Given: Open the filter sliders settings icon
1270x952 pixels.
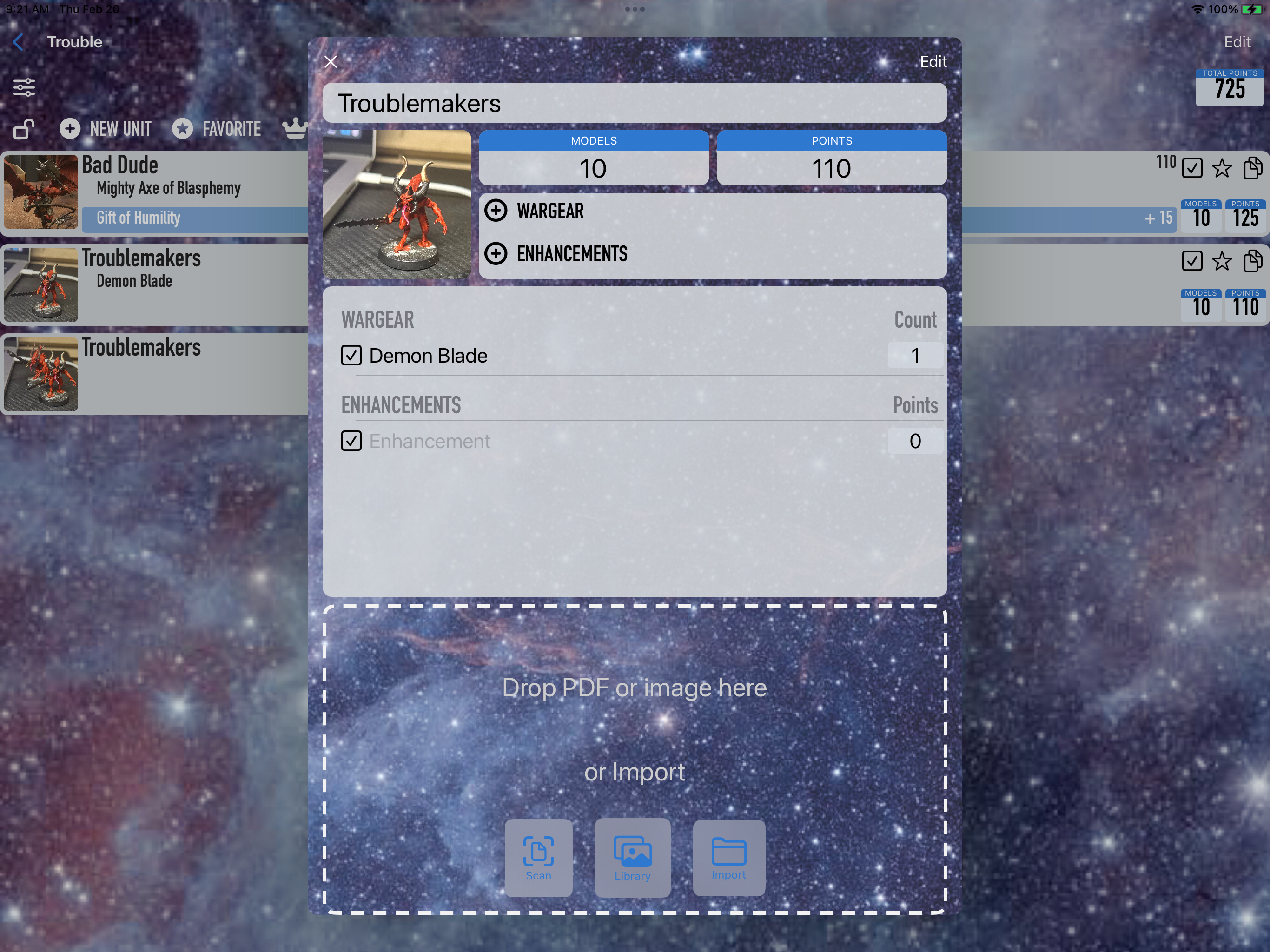Looking at the screenshot, I should pyautogui.click(x=24, y=87).
